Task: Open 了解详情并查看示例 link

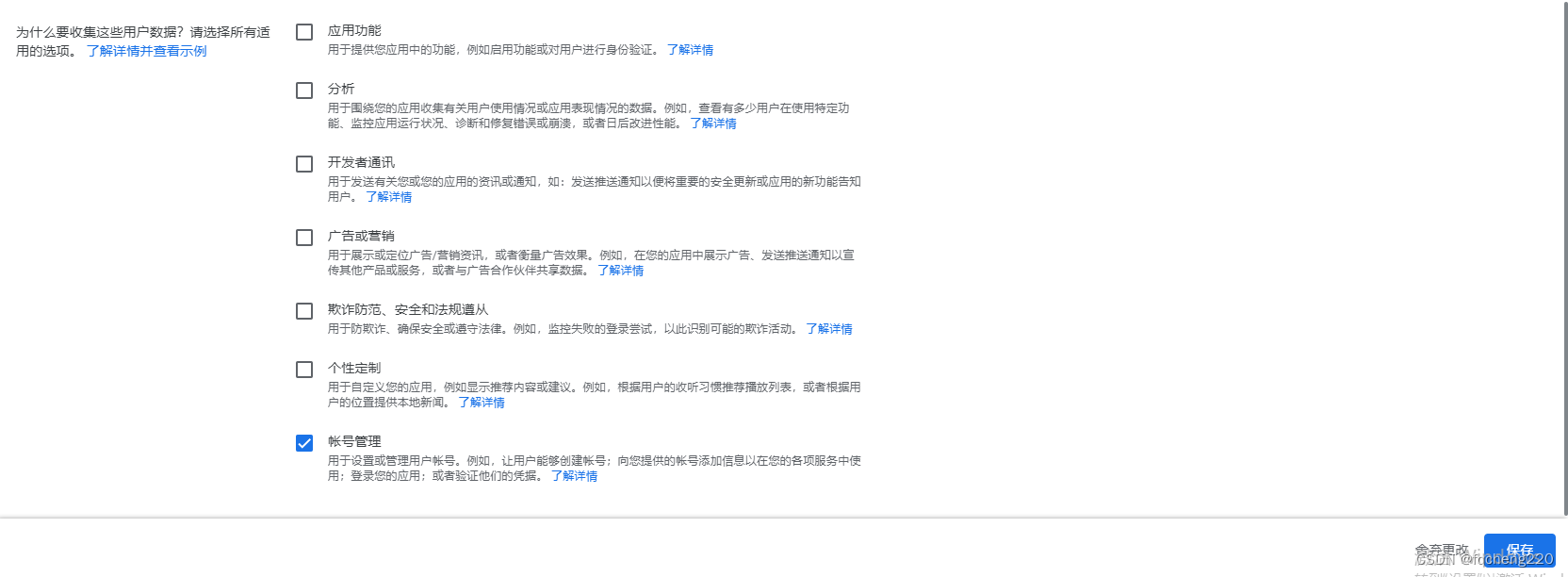Action: pos(147,51)
